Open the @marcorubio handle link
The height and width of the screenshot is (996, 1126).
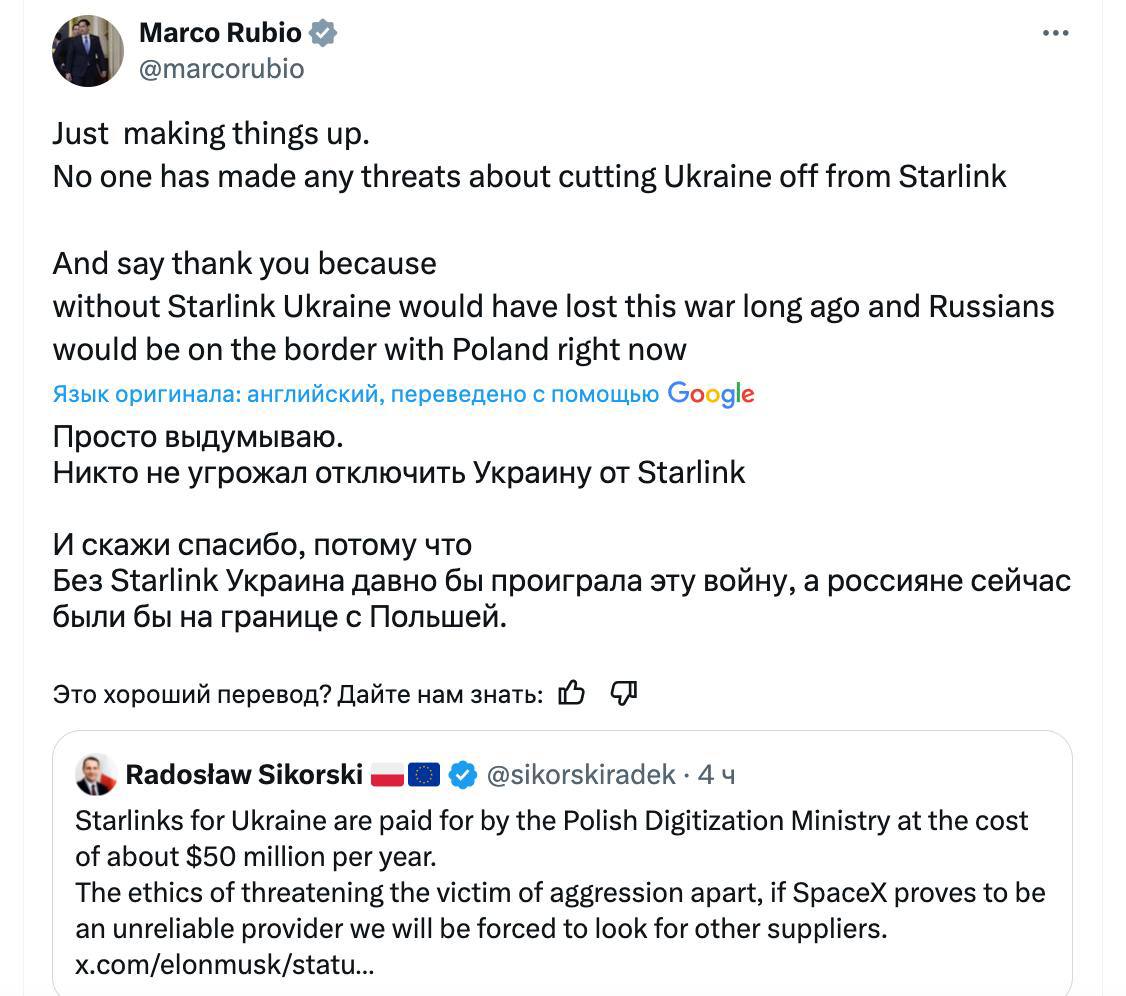click(221, 68)
